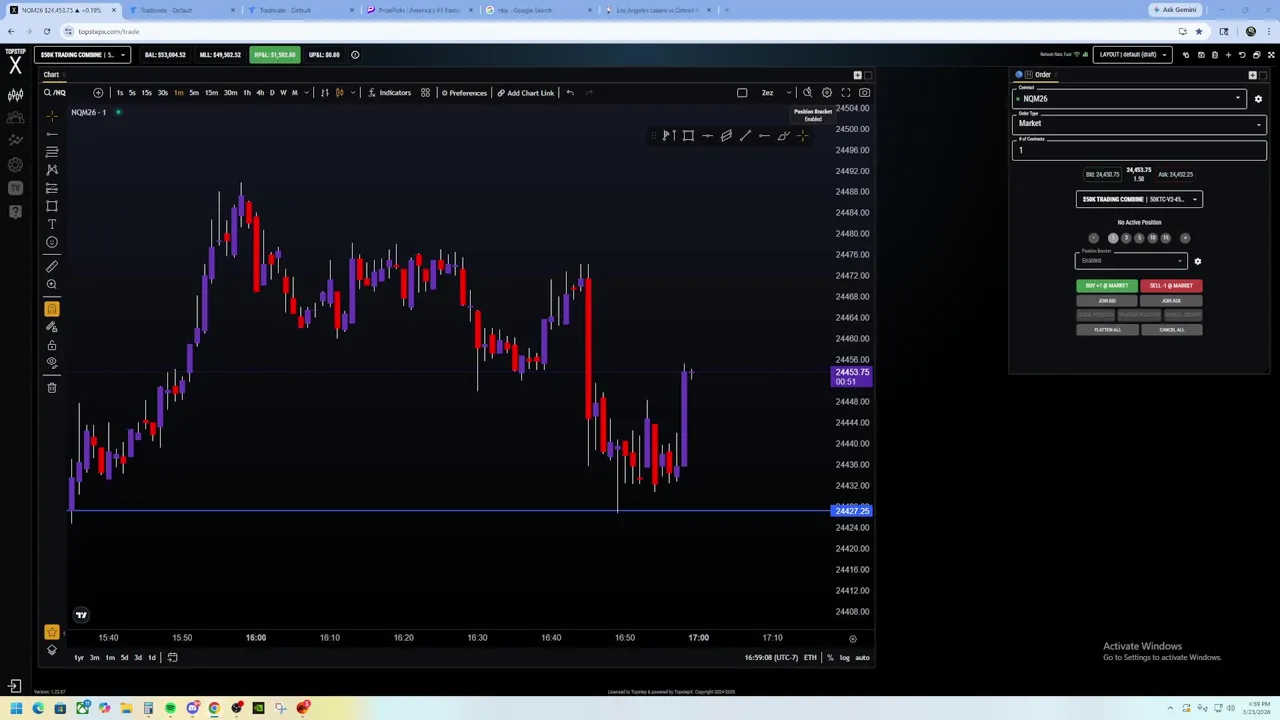Expand the timeframe intervals chevron
This screenshot has width=1280, height=720.
click(306, 93)
